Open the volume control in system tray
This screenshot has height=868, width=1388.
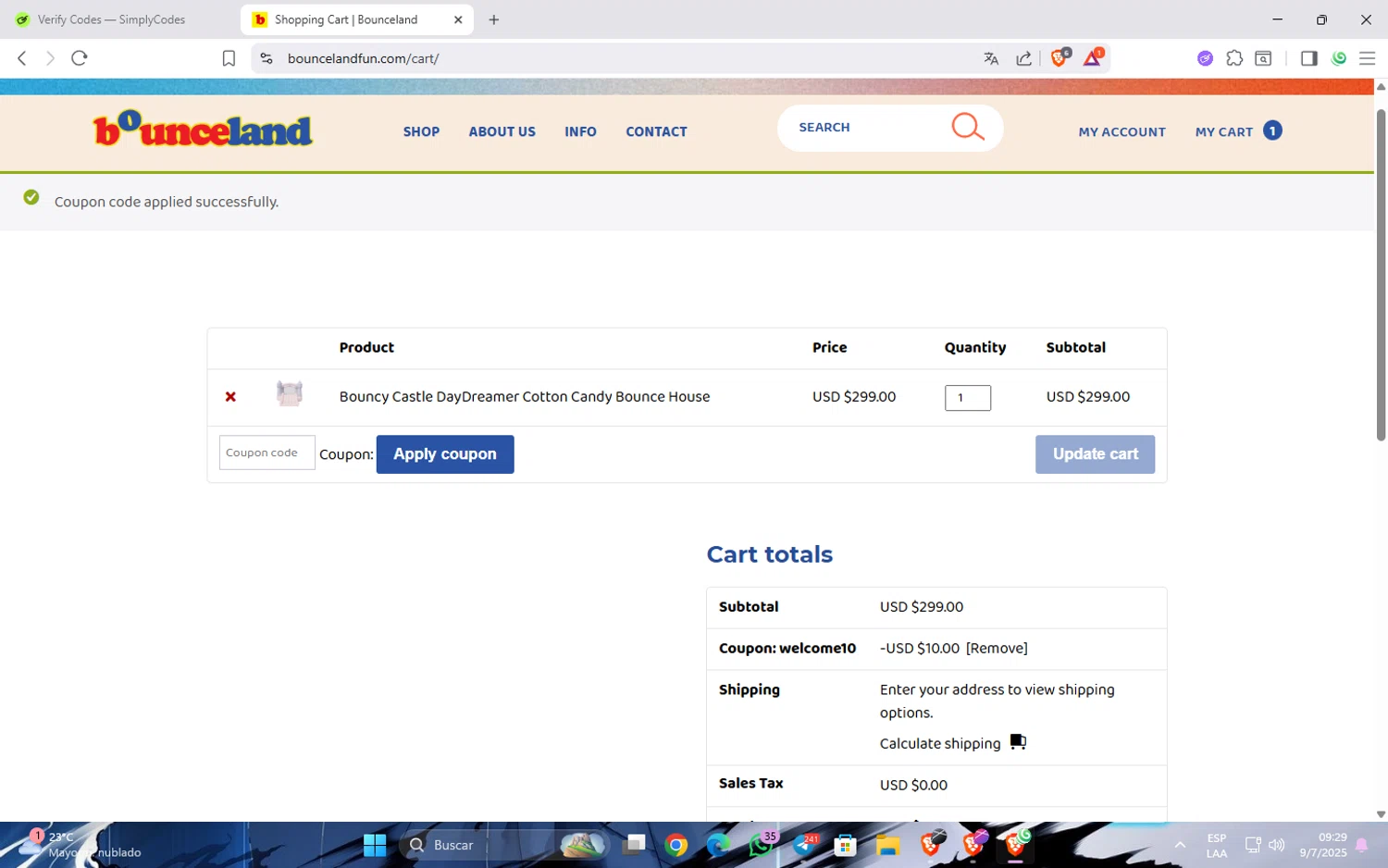[x=1277, y=845]
